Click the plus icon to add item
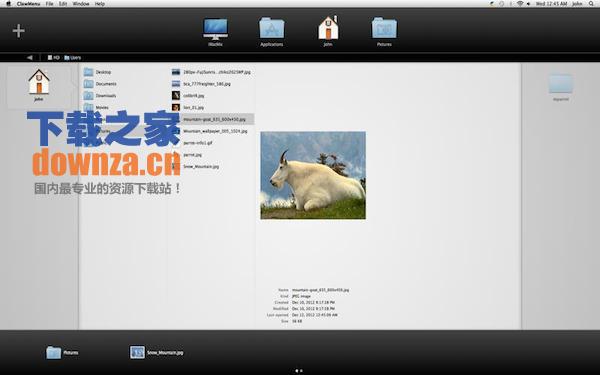The height and width of the screenshot is (375, 600). (x=18, y=31)
